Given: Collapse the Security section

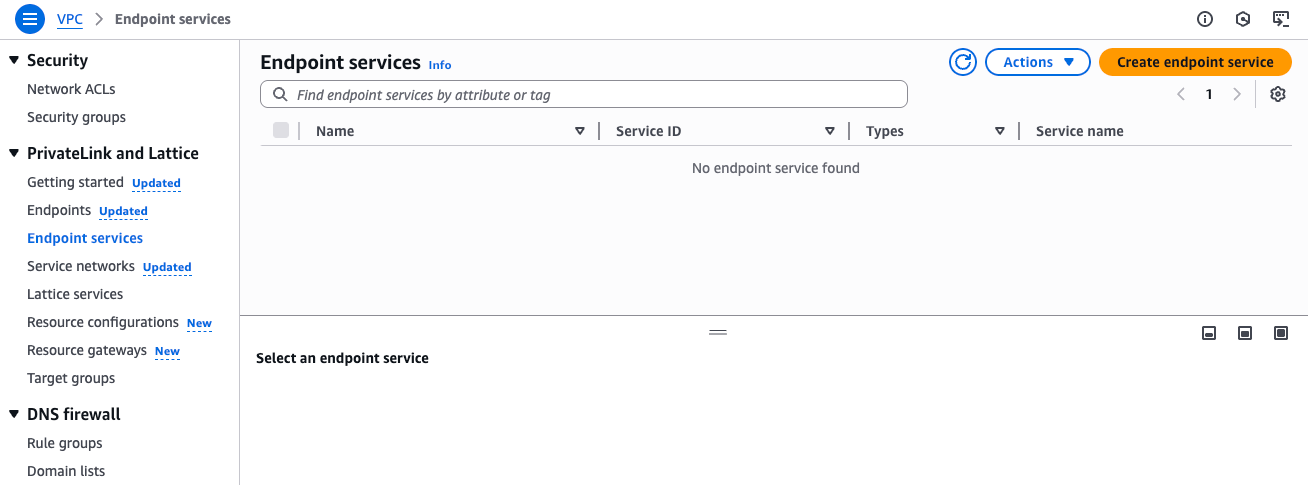Looking at the screenshot, I should (14, 61).
